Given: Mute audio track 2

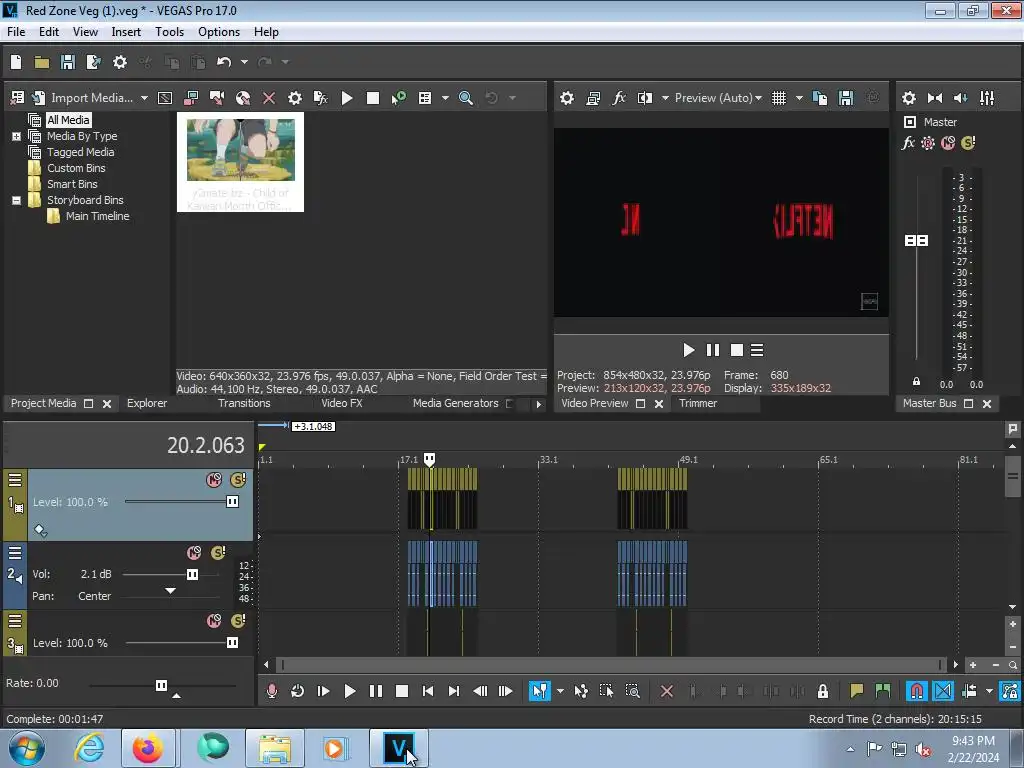Looking at the screenshot, I should click(194, 553).
